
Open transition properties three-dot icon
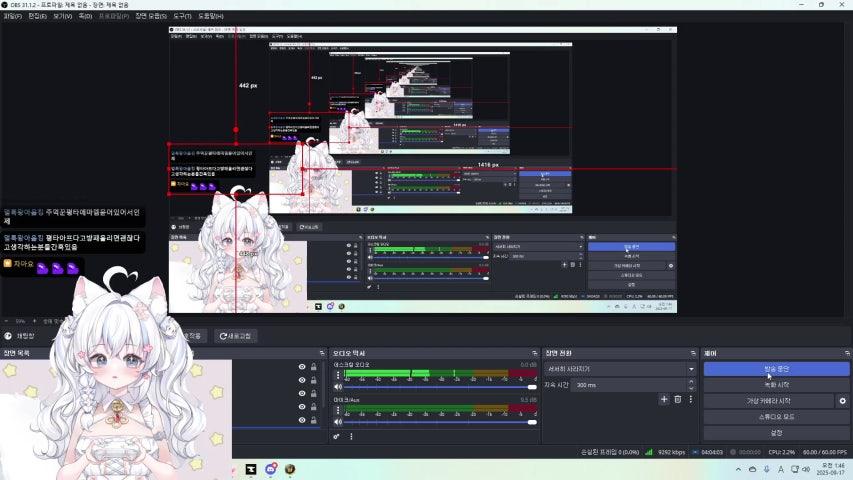coord(691,399)
